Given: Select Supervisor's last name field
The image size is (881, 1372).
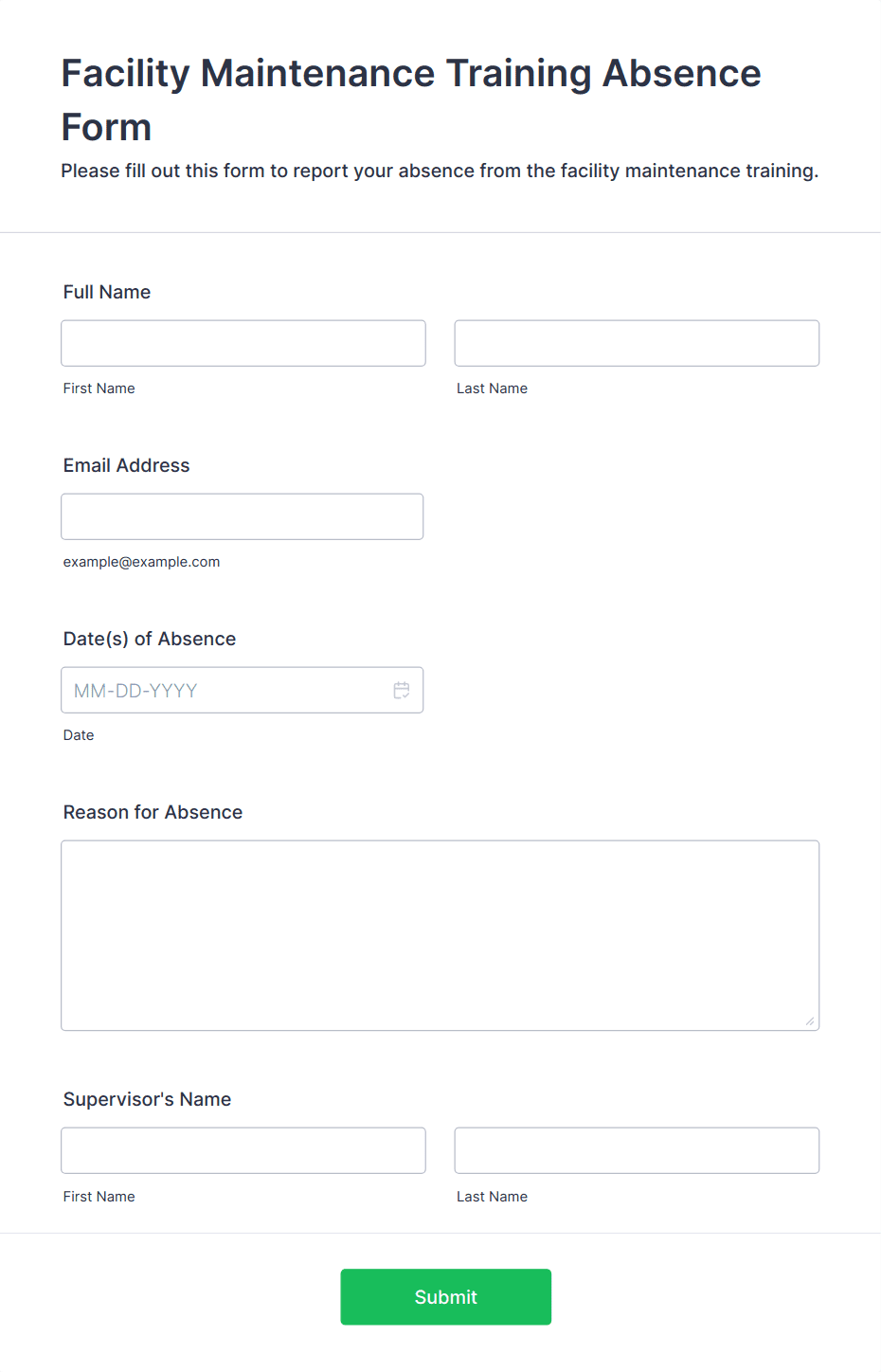Looking at the screenshot, I should pos(637,1150).
